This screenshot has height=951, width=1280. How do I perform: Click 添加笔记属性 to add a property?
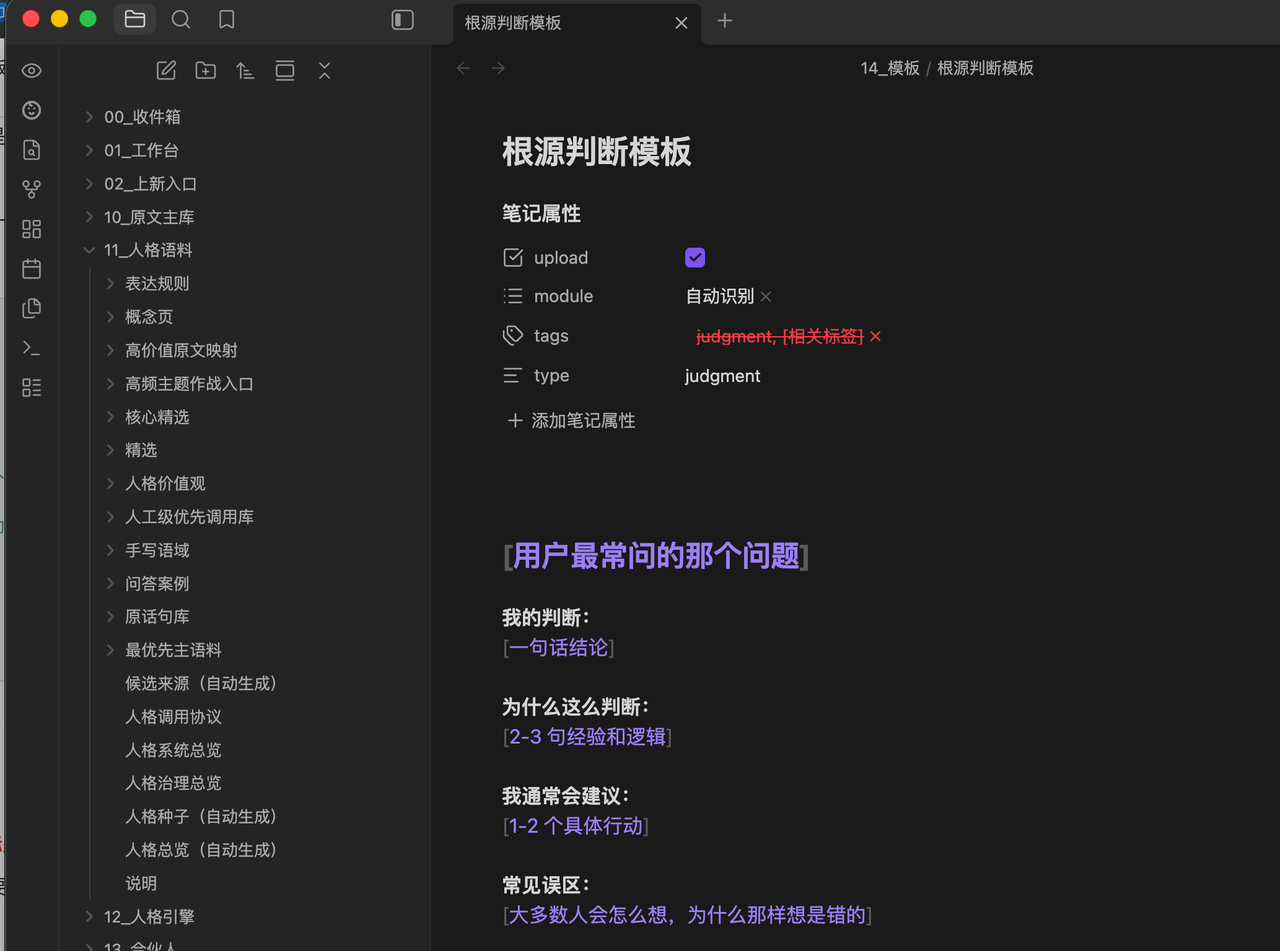571,421
